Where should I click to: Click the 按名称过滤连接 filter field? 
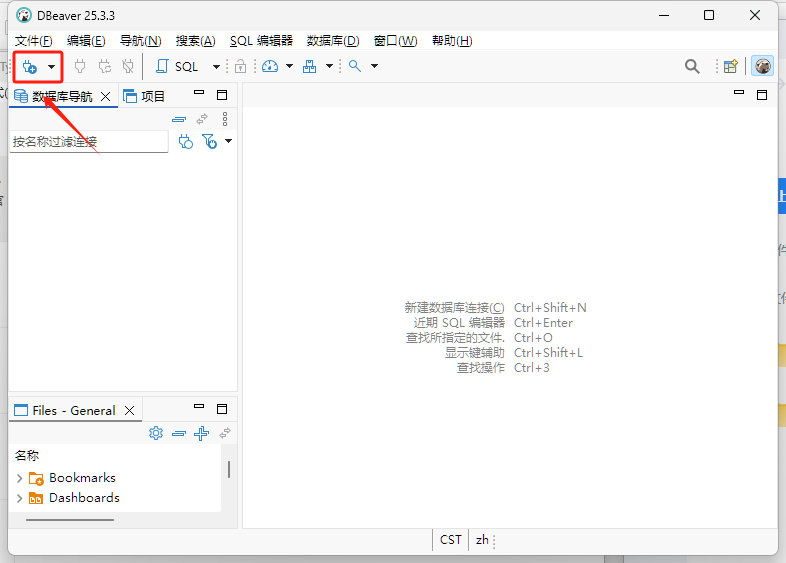pyautogui.click(x=88, y=142)
